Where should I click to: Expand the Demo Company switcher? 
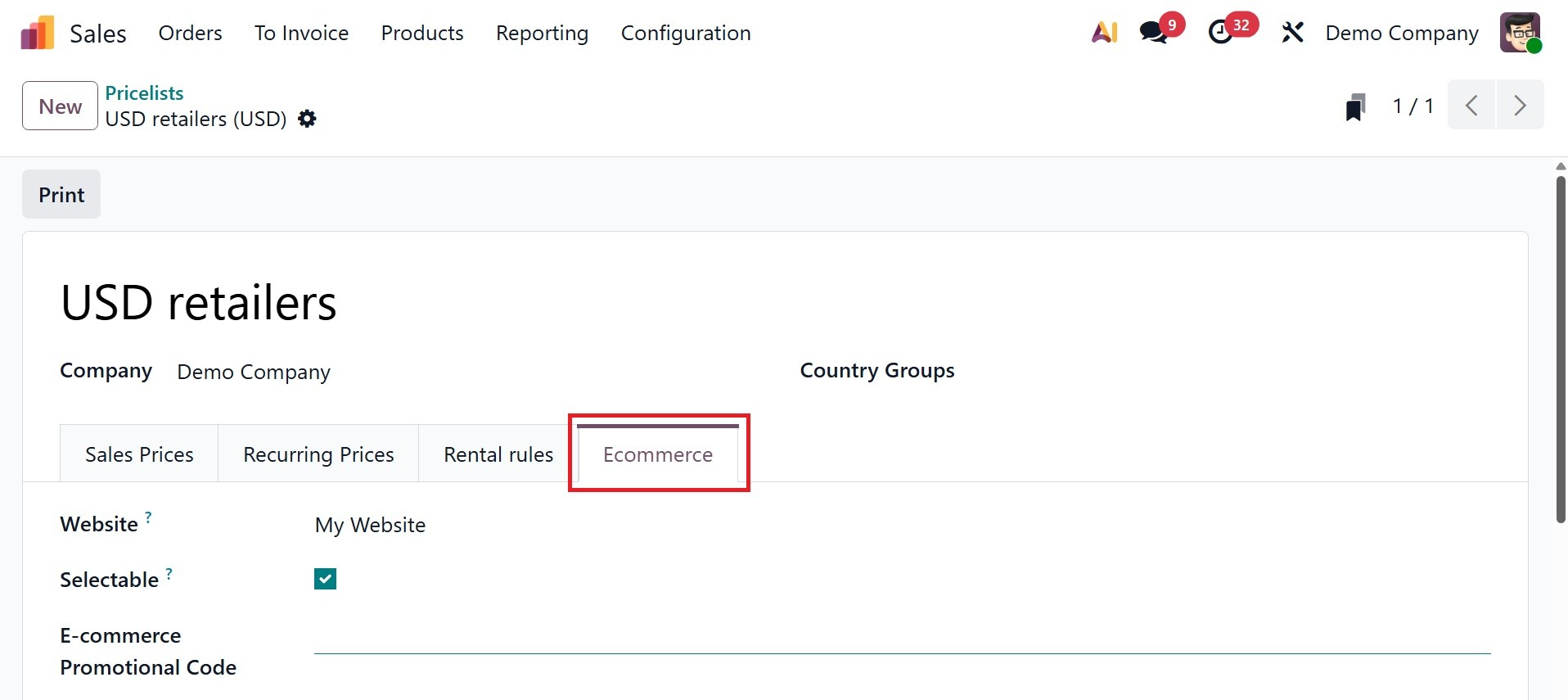1401,34
